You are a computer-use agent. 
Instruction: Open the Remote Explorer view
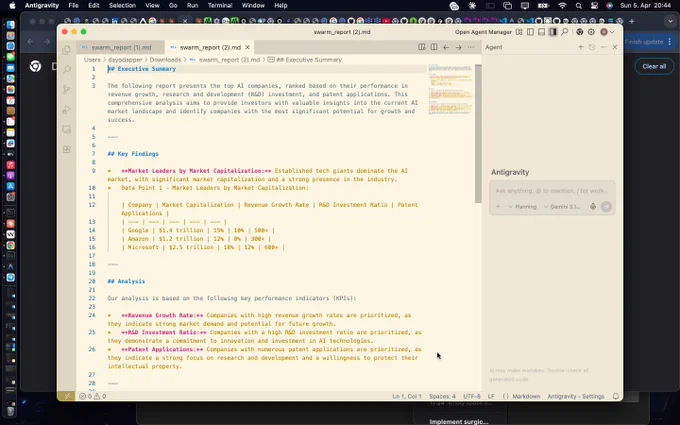(66, 129)
